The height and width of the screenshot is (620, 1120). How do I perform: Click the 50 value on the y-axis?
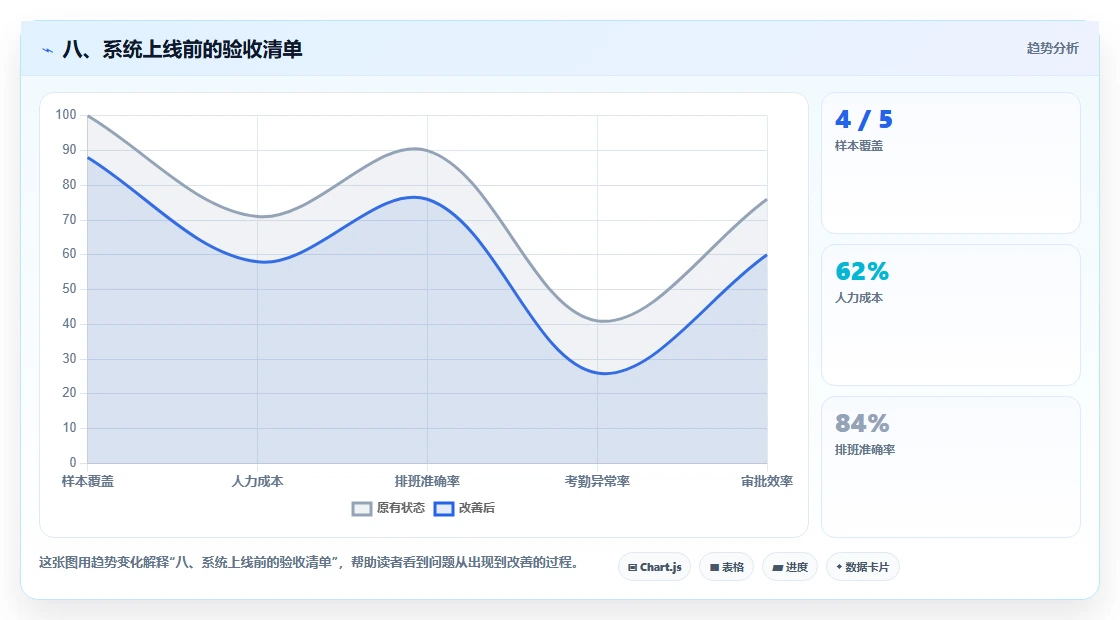point(69,289)
